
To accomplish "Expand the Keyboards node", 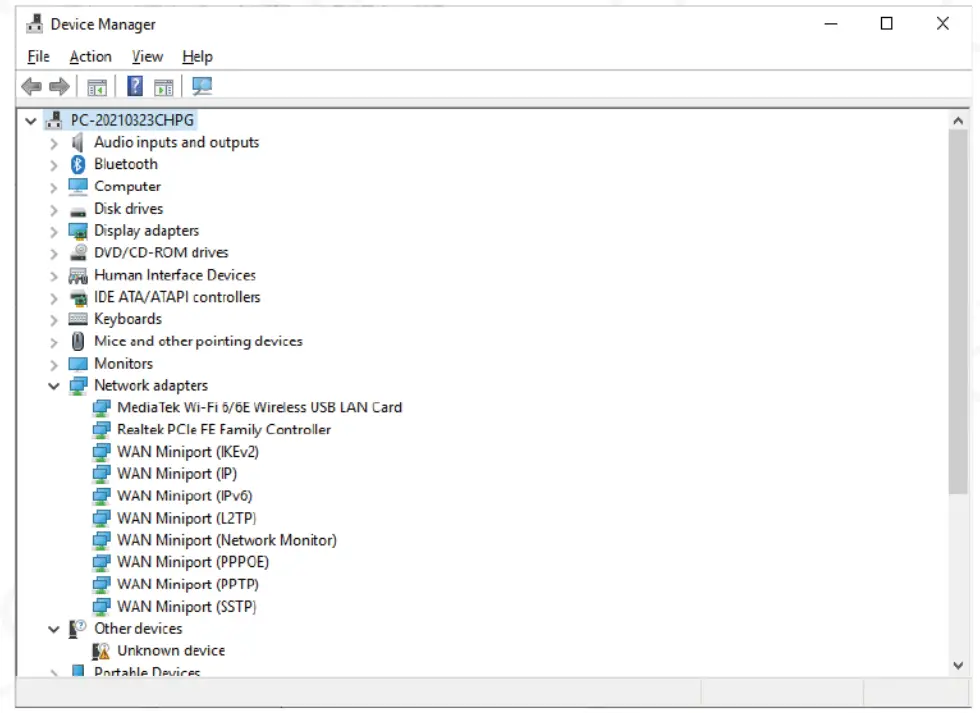I will click(x=54, y=320).
